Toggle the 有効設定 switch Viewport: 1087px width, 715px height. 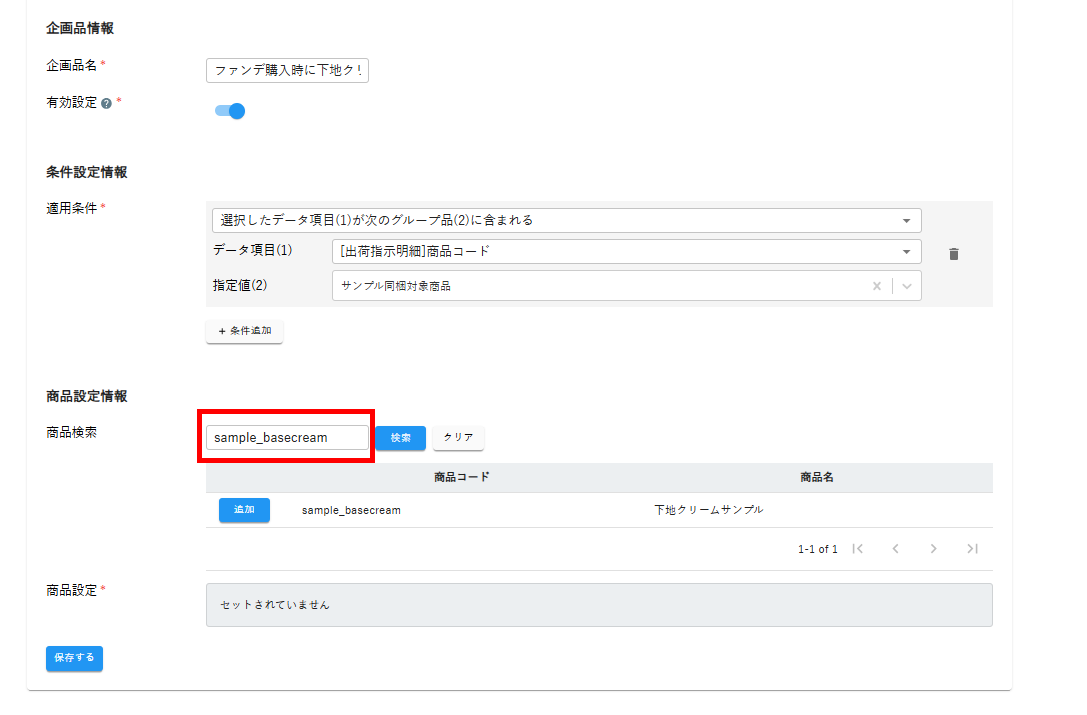pos(230,111)
